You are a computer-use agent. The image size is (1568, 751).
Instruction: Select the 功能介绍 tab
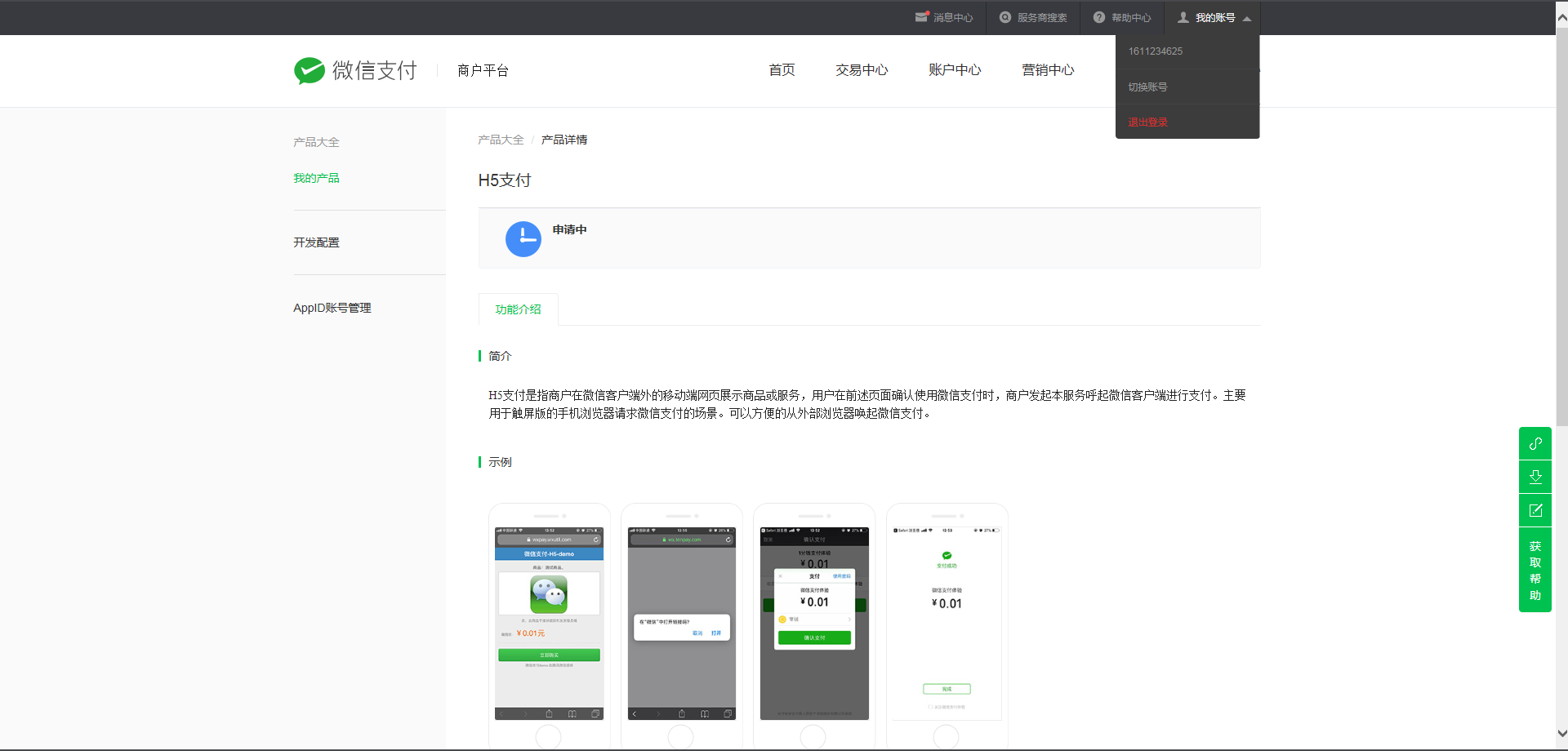coord(518,309)
